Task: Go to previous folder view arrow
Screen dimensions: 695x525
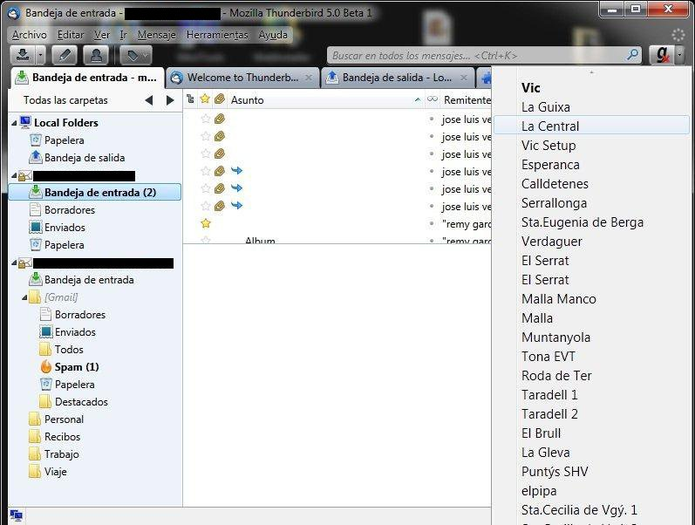Action: 149,100
